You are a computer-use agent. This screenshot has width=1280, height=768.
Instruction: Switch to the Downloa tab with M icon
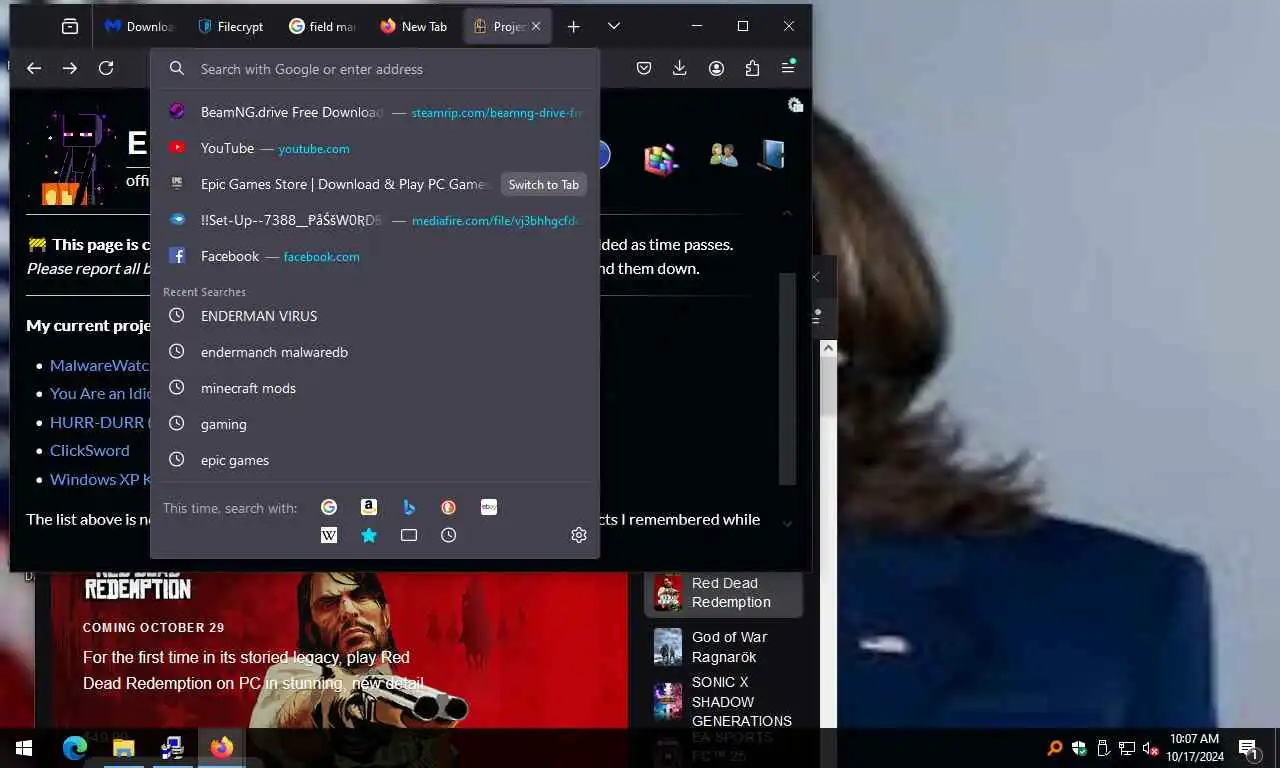[140, 27]
